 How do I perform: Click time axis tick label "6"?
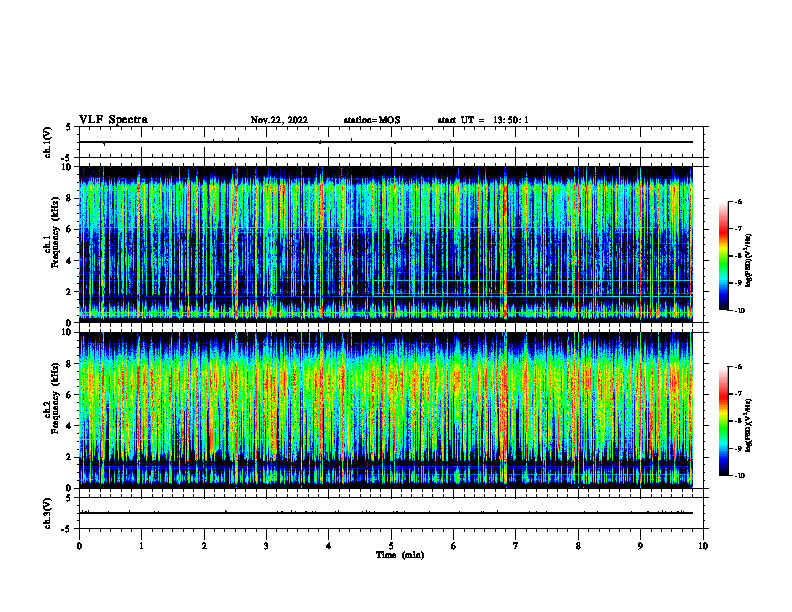pyautogui.click(x=454, y=546)
